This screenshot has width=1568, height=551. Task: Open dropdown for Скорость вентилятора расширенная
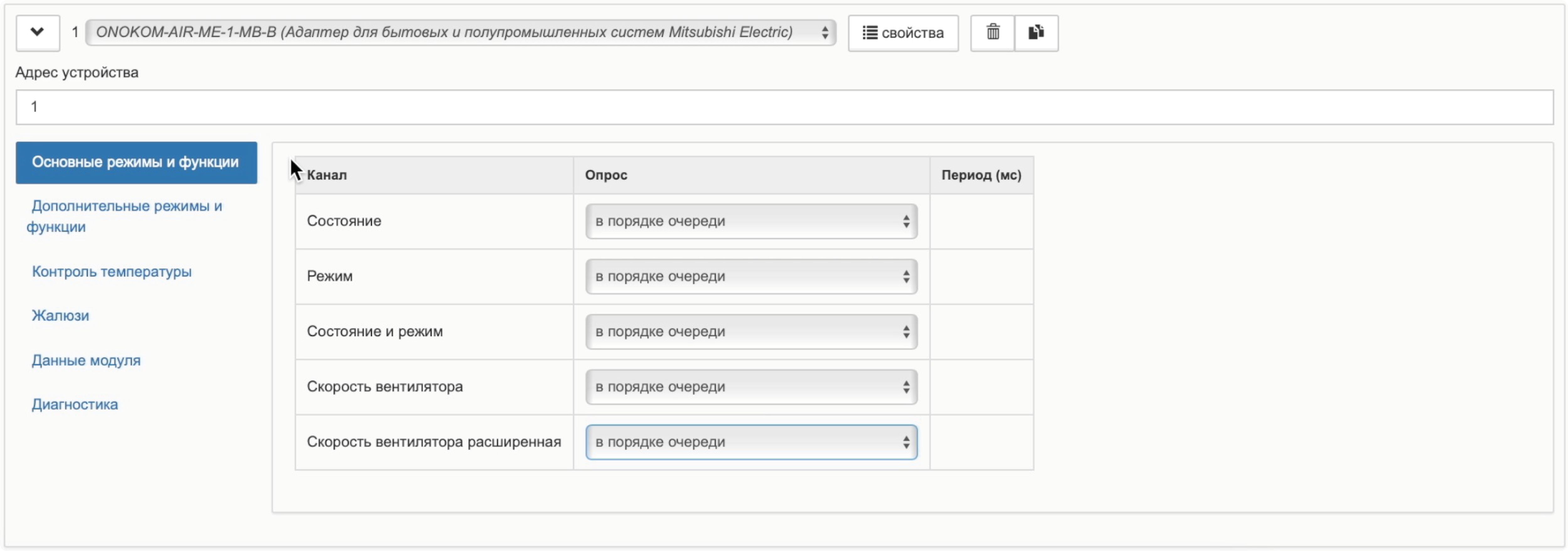[x=750, y=443]
